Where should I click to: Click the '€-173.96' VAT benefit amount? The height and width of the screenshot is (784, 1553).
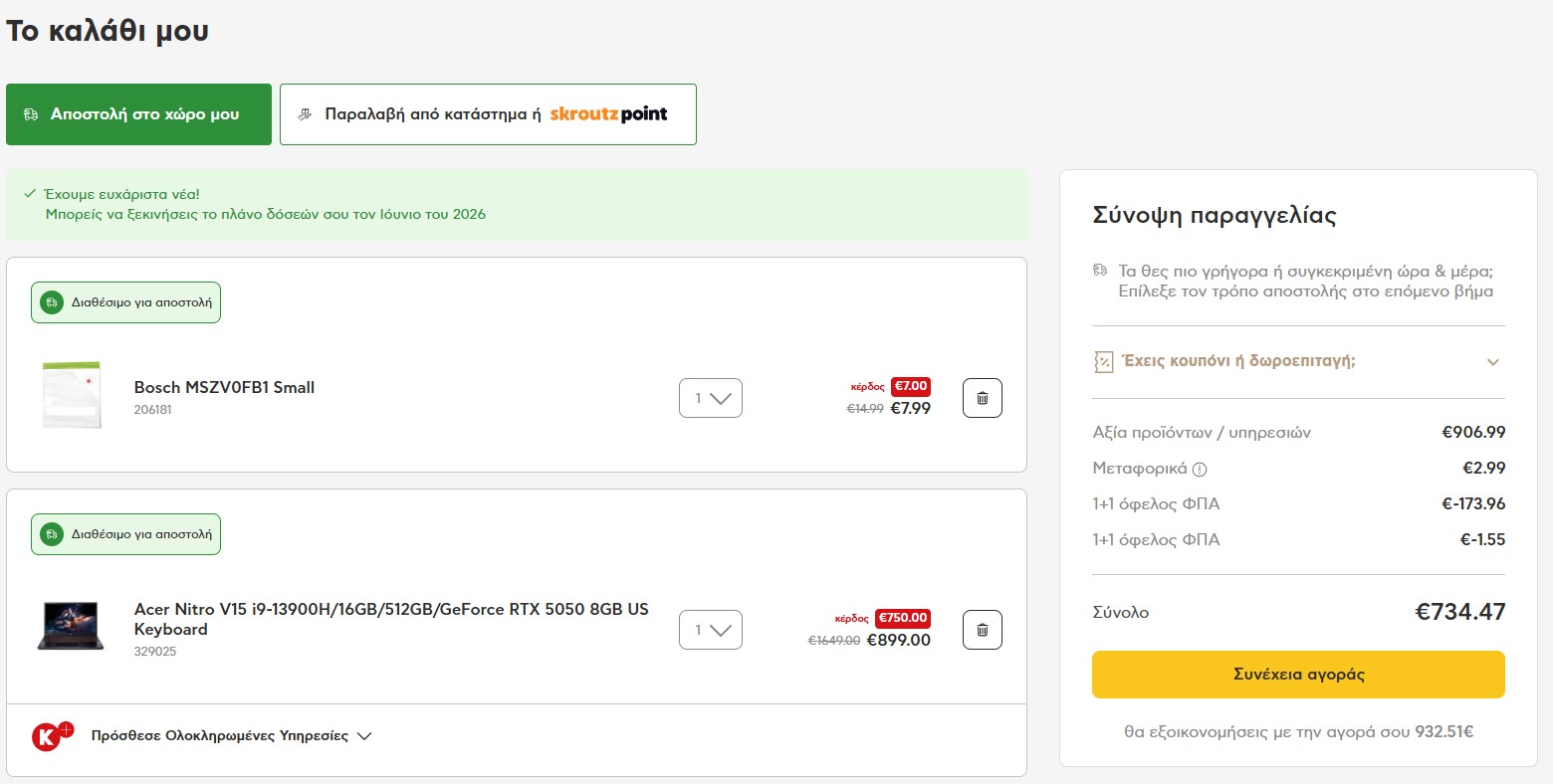tap(1473, 504)
